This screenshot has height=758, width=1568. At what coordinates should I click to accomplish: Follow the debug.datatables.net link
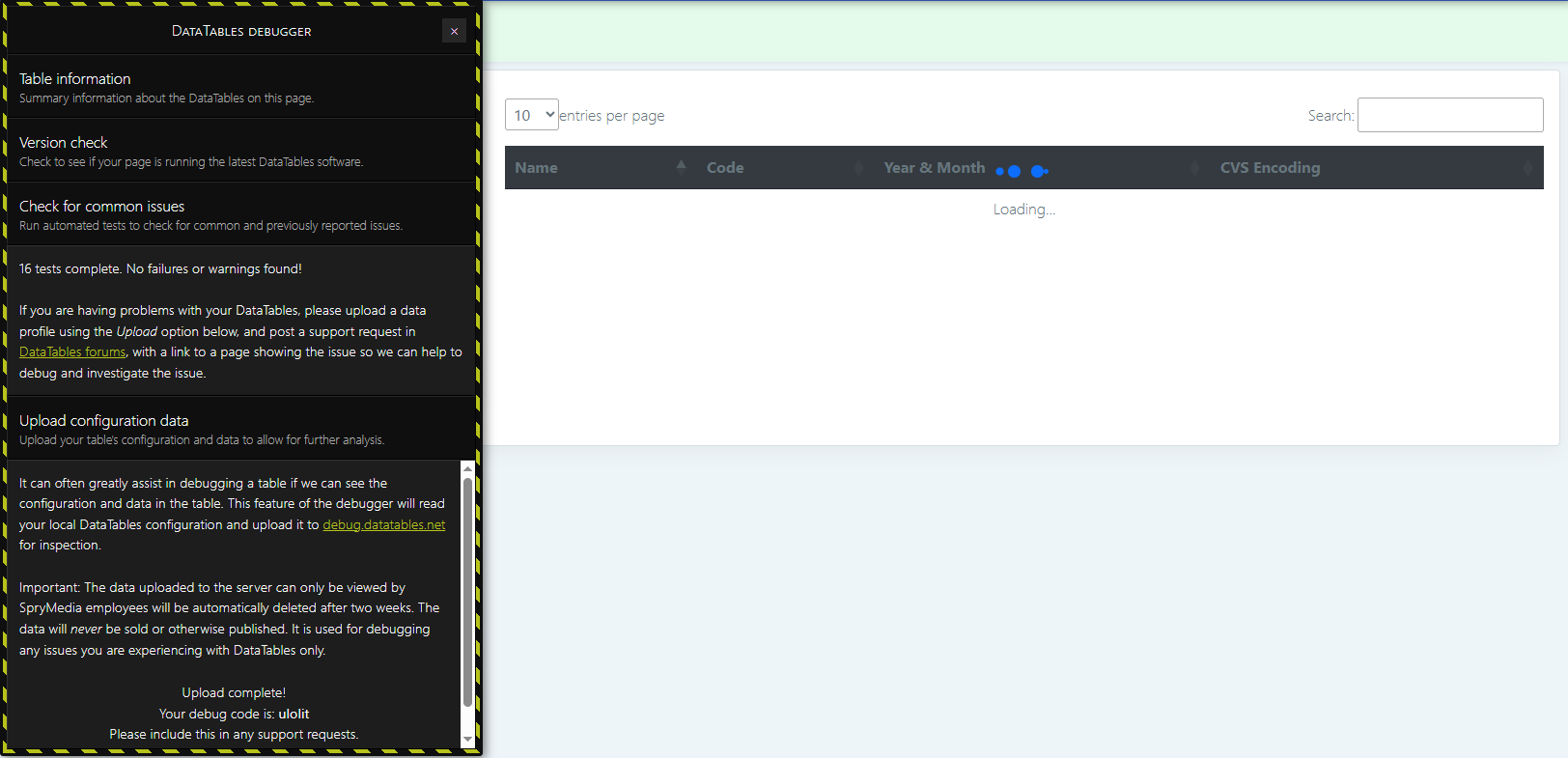(383, 525)
